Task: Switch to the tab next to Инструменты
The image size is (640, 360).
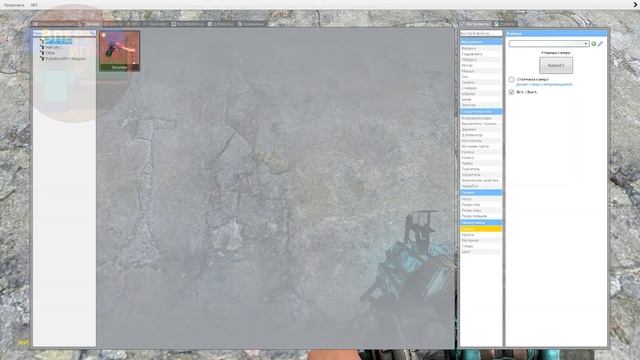Action: click(x=505, y=24)
